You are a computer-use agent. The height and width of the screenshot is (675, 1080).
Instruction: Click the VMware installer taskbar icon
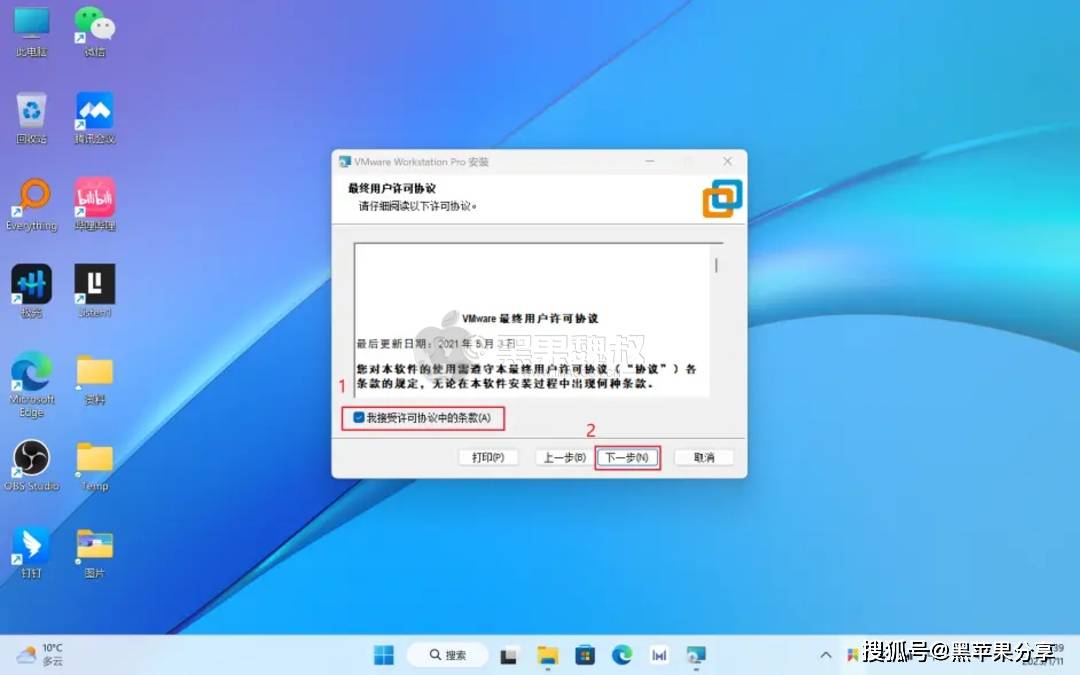click(x=696, y=655)
